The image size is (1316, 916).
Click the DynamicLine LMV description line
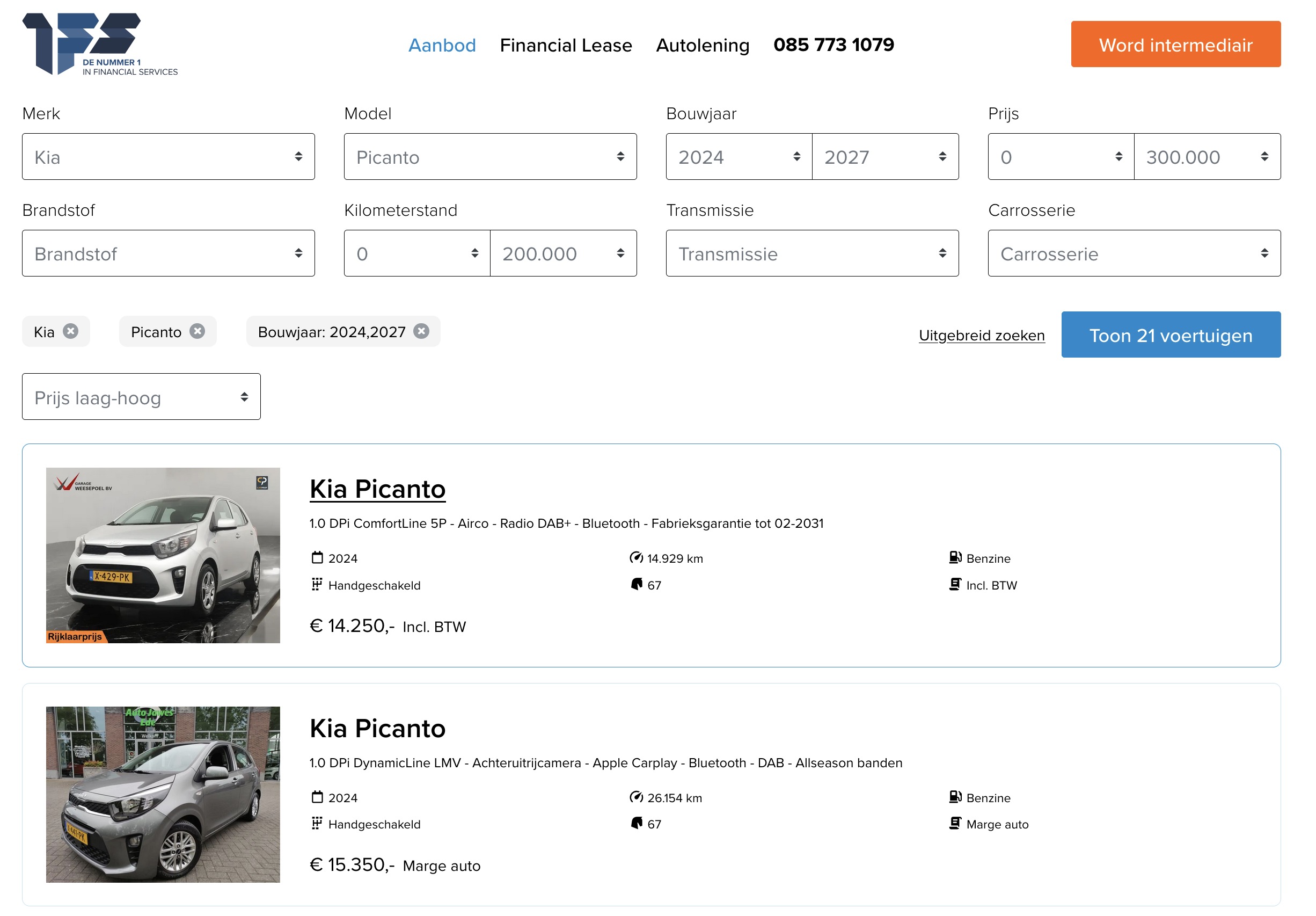coord(606,763)
